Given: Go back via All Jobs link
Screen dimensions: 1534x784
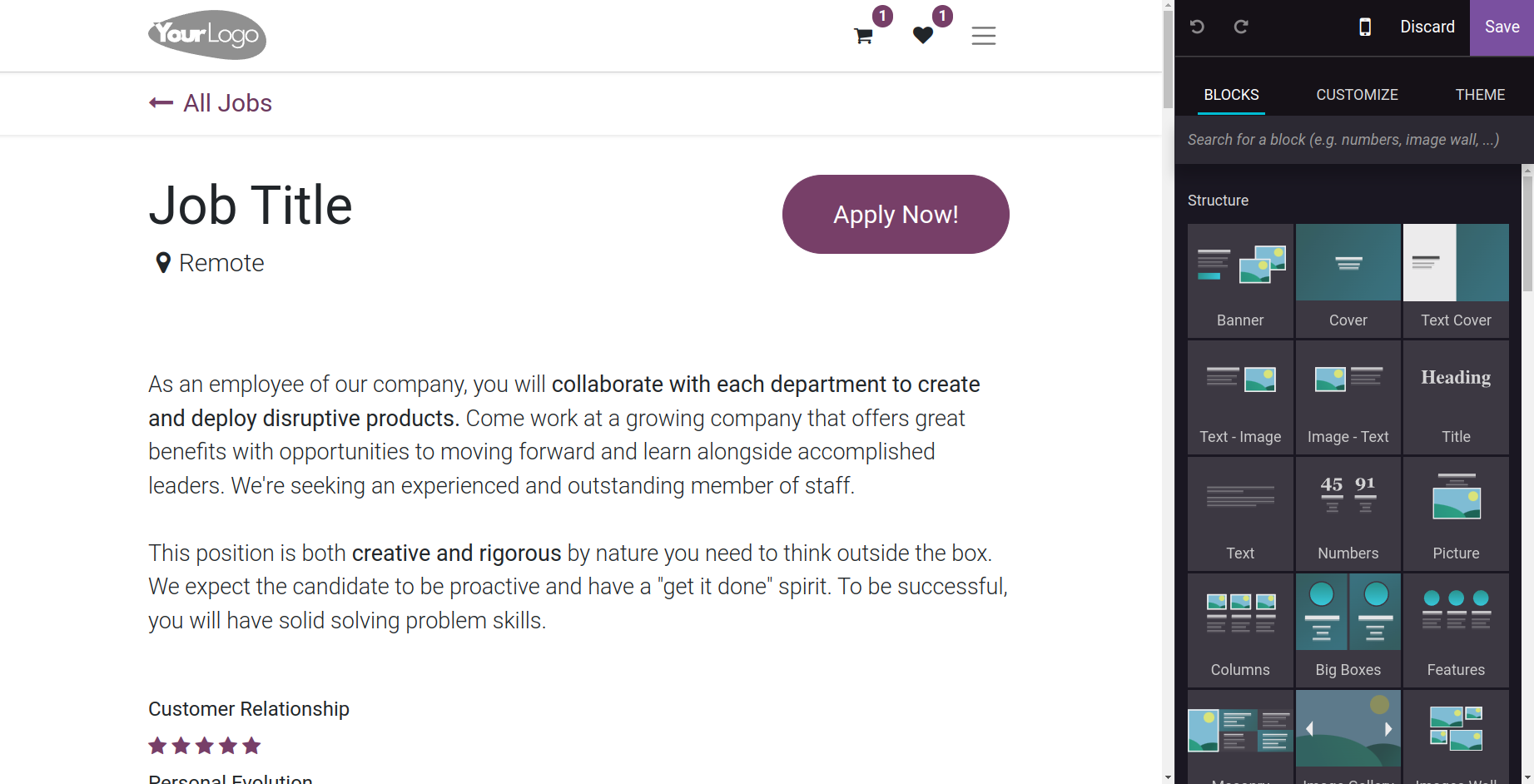Looking at the screenshot, I should pyautogui.click(x=211, y=103).
